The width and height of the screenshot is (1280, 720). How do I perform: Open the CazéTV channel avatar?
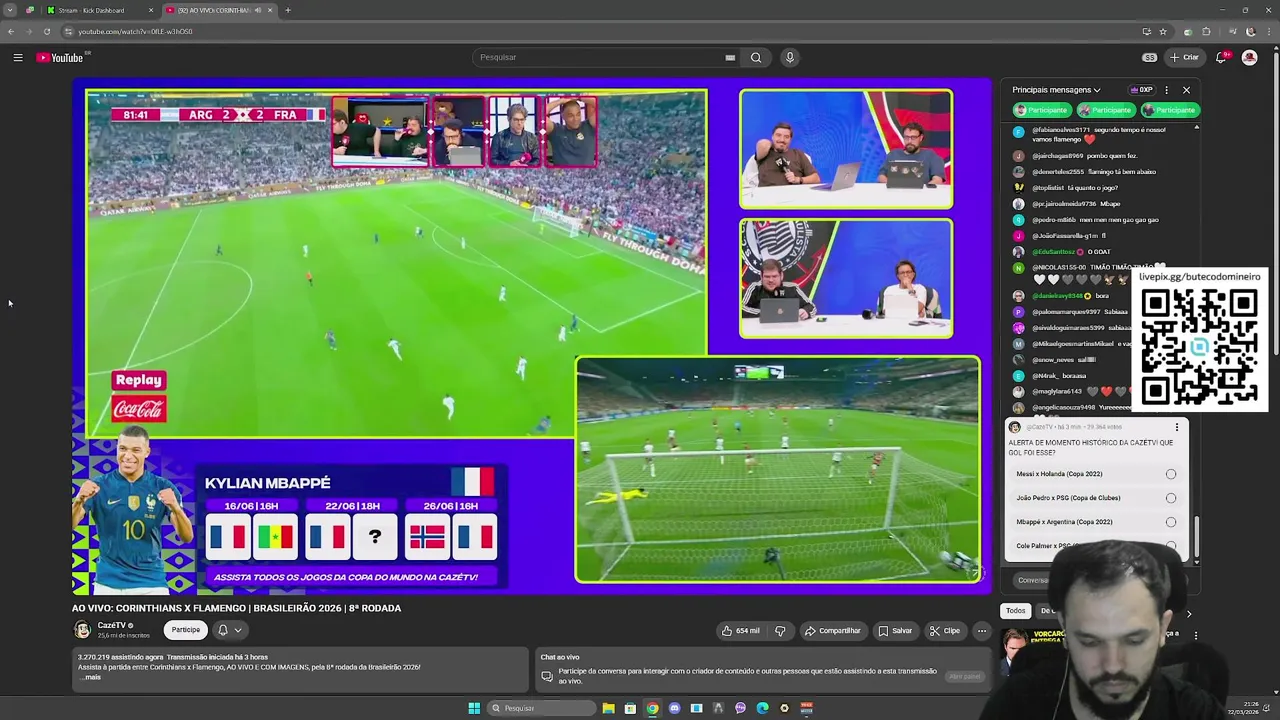[82, 630]
